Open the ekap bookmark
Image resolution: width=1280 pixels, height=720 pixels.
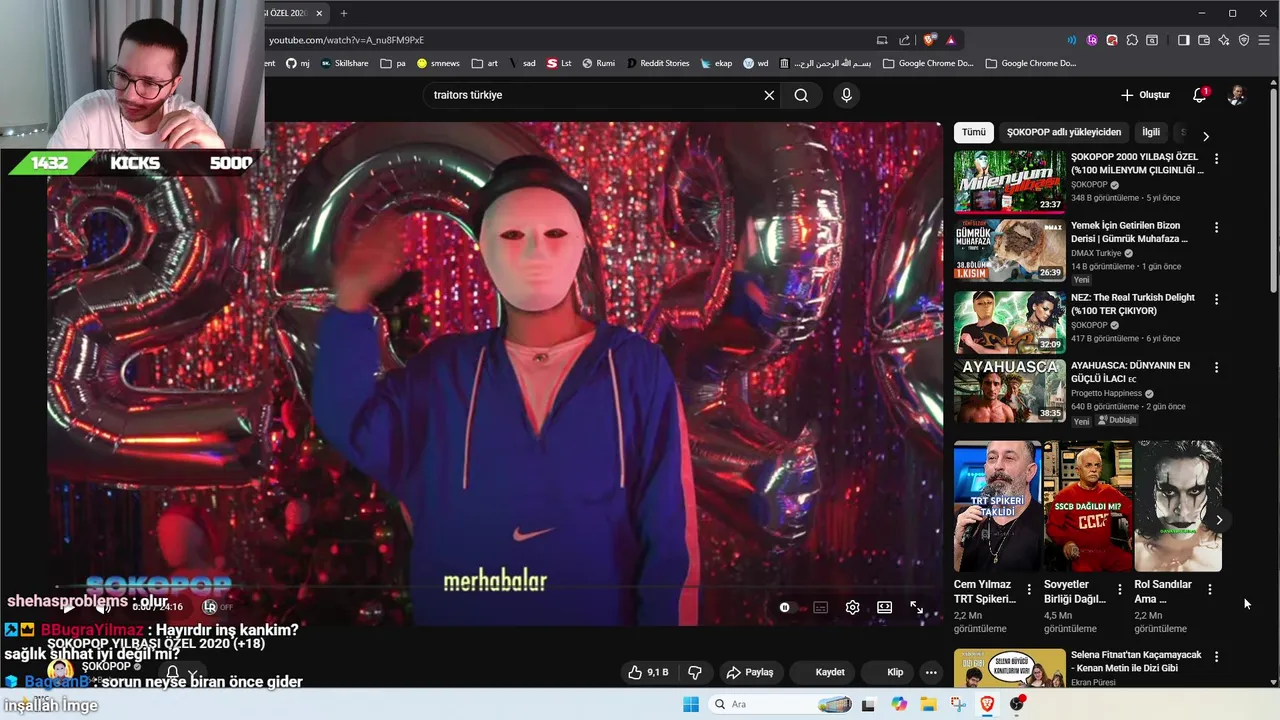coord(716,63)
